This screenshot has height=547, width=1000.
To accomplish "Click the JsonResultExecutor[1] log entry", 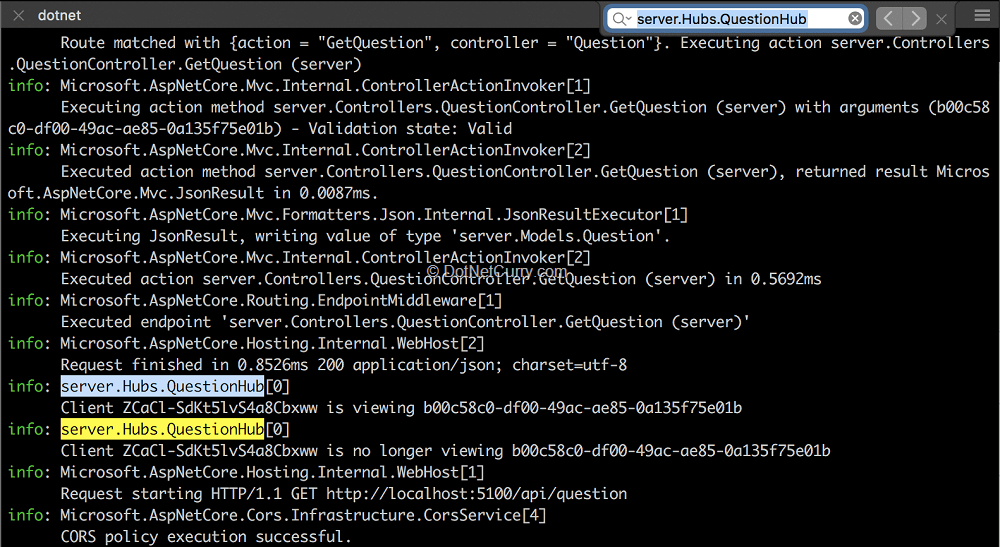I will click(x=374, y=215).
